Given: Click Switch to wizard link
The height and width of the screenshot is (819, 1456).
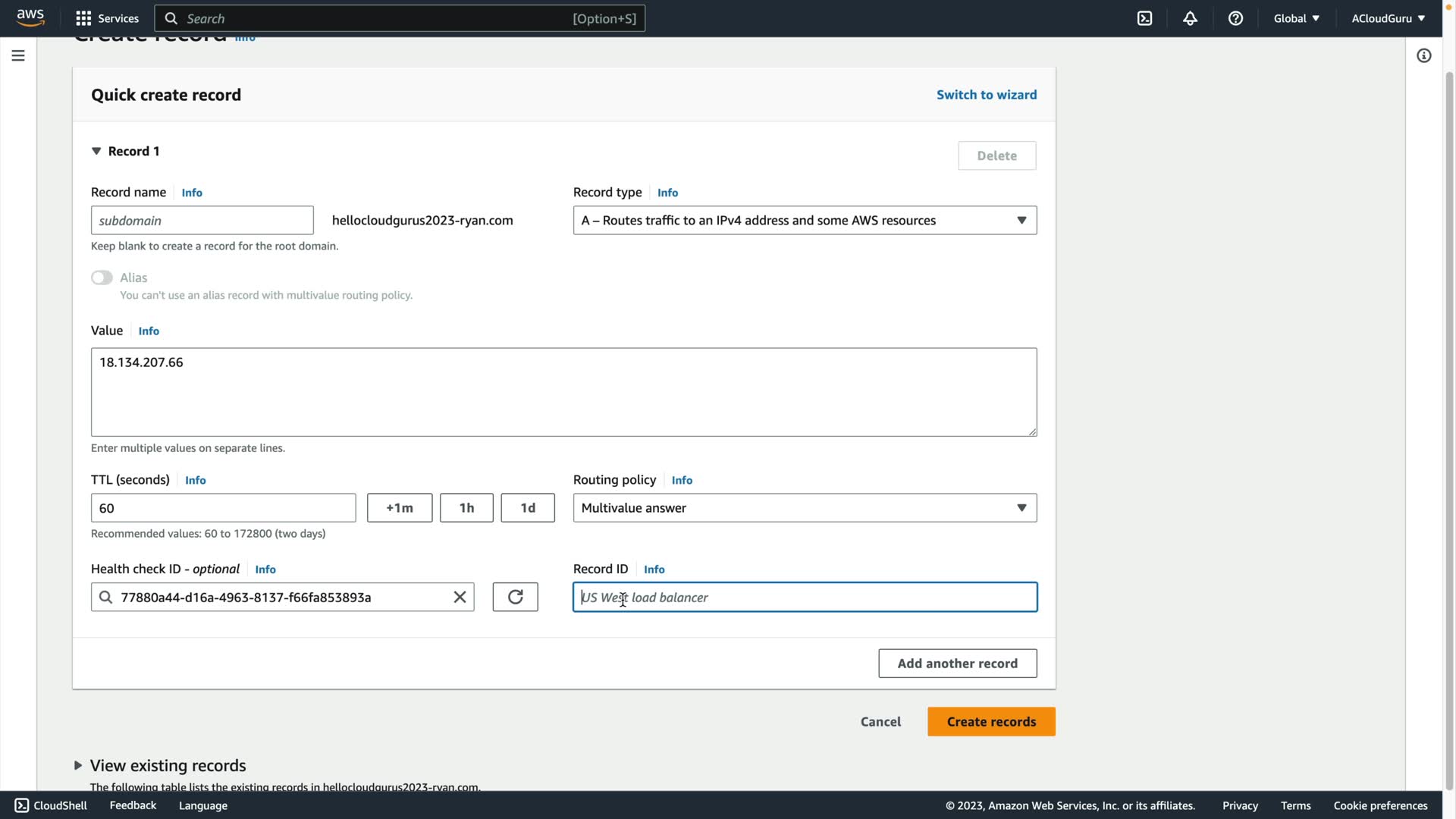Looking at the screenshot, I should [986, 95].
